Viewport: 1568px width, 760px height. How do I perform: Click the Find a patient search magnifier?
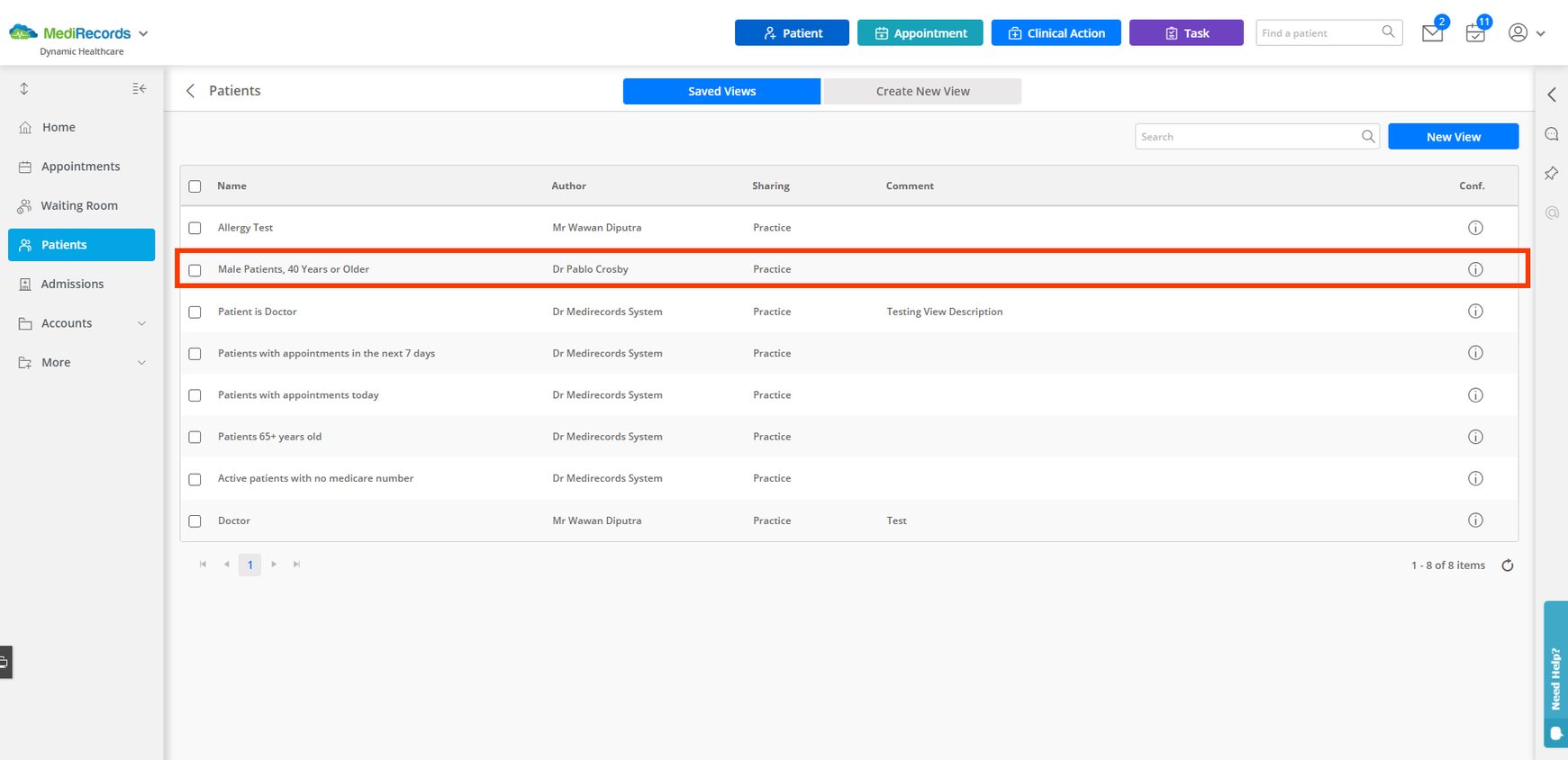pyautogui.click(x=1388, y=32)
